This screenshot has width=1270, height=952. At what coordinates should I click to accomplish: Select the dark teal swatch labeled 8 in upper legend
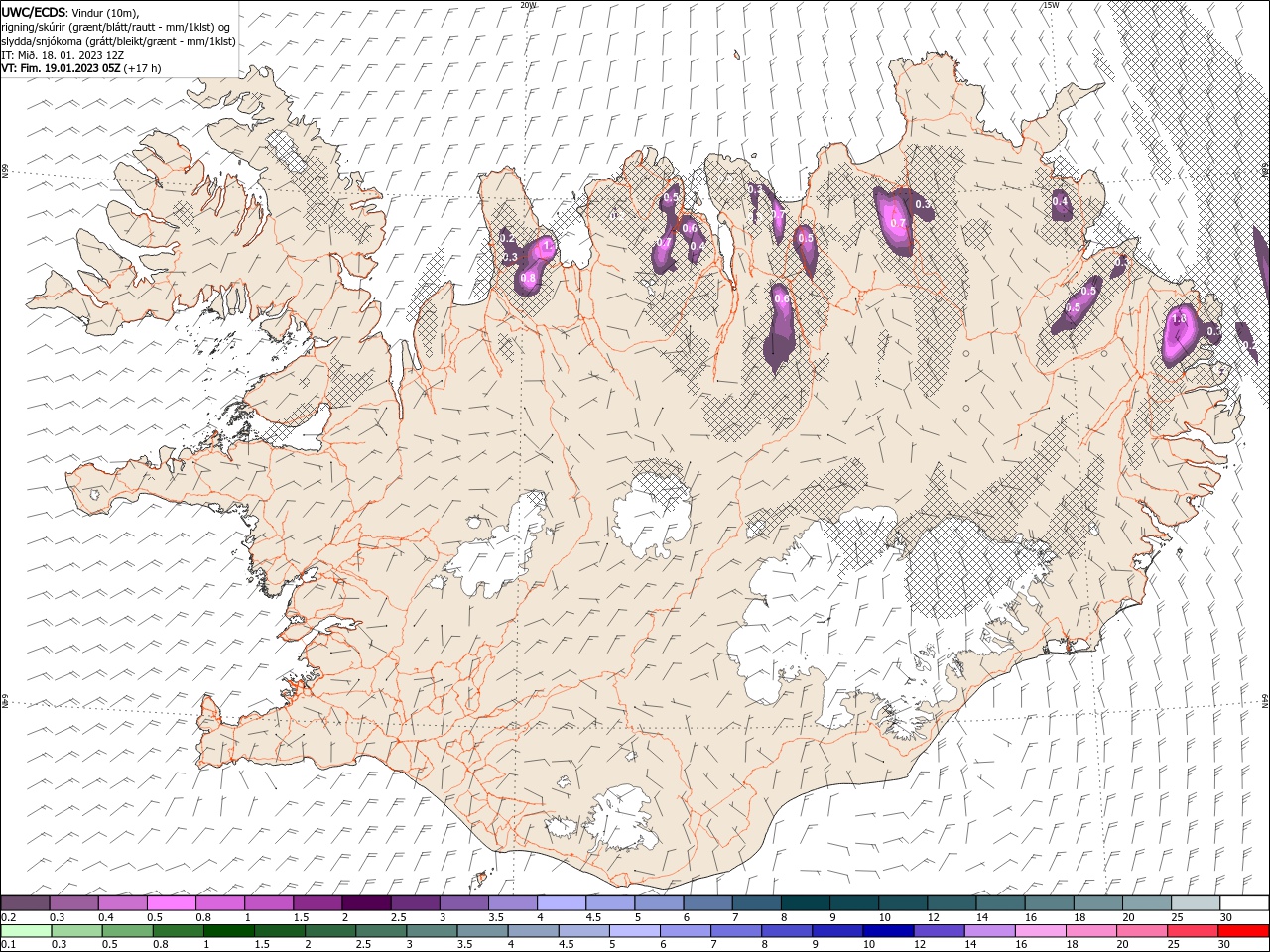(805, 903)
